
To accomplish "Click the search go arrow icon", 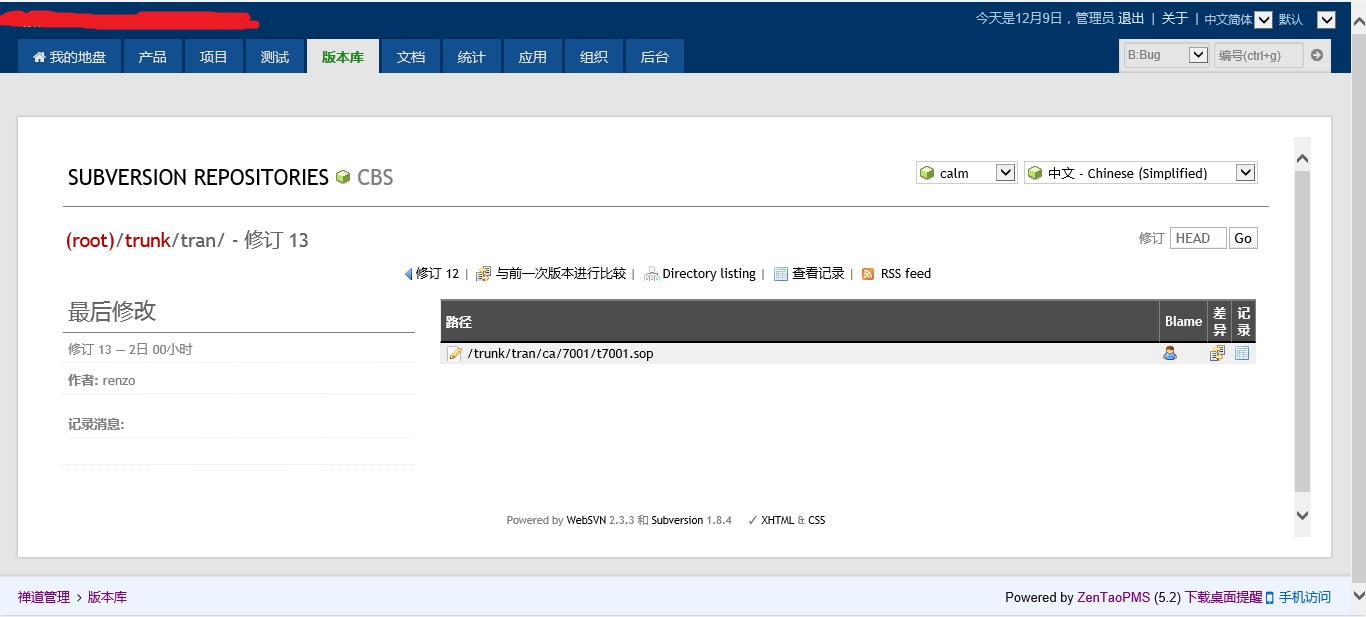I will pyautogui.click(x=1317, y=55).
